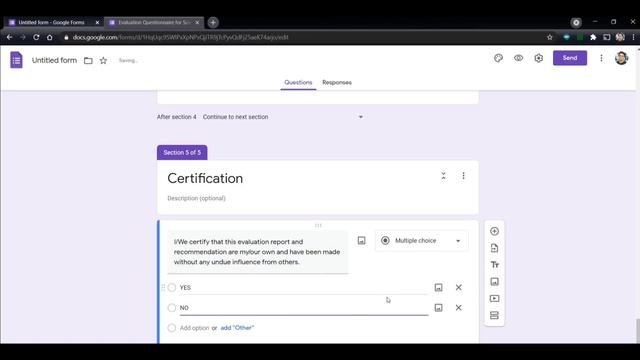Click Add option text
The width and height of the screenshot is (640, 360).
coord(194,328)
